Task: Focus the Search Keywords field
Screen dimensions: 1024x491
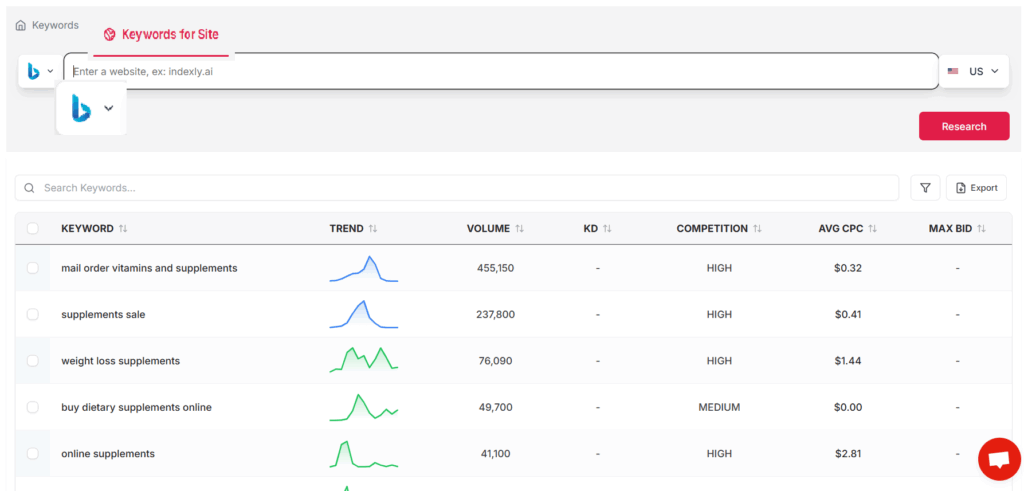Action: [x=457, y=188]
